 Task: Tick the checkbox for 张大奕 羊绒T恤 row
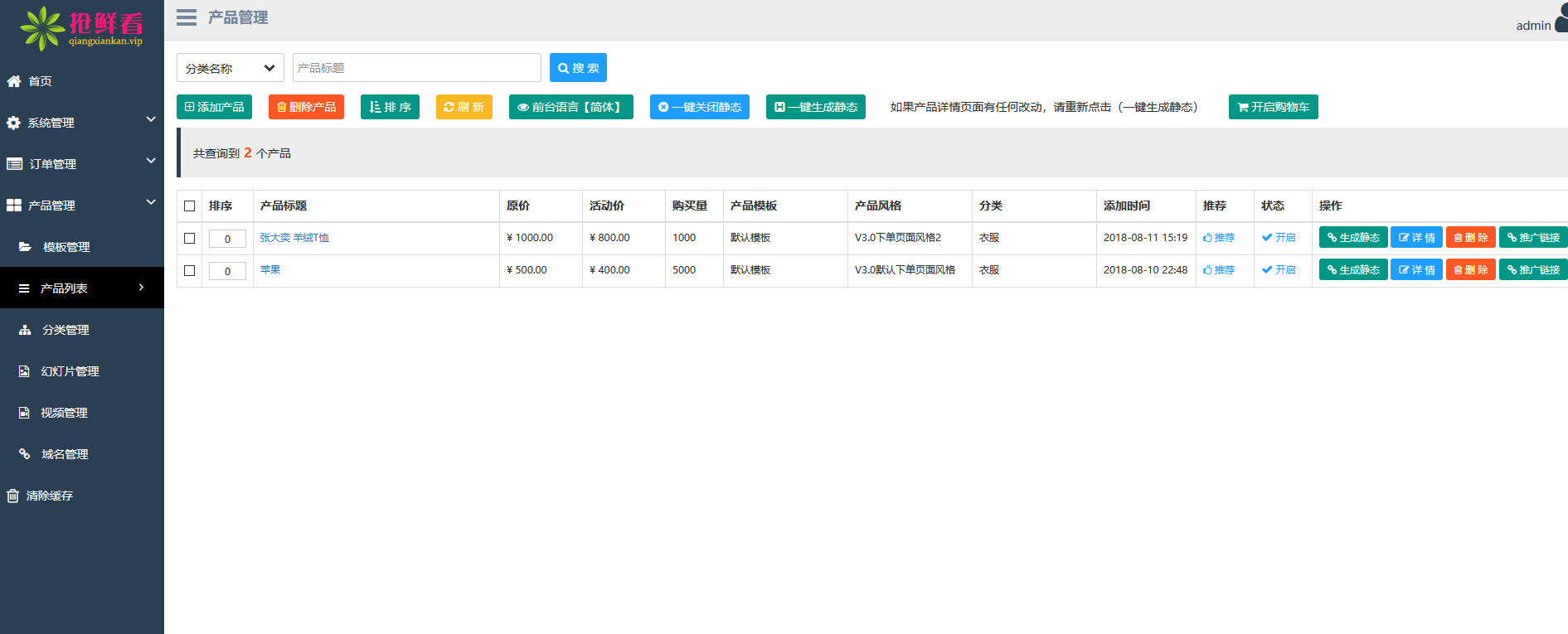(x=190, y=239)
